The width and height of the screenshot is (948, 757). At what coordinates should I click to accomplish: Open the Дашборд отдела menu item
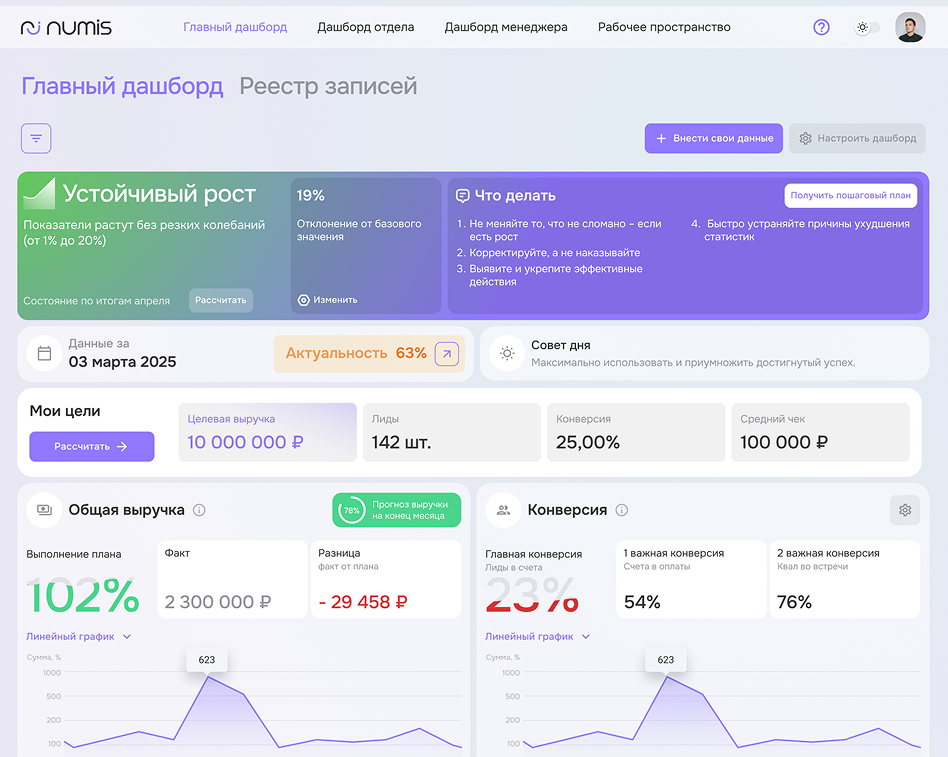point(365,28)
